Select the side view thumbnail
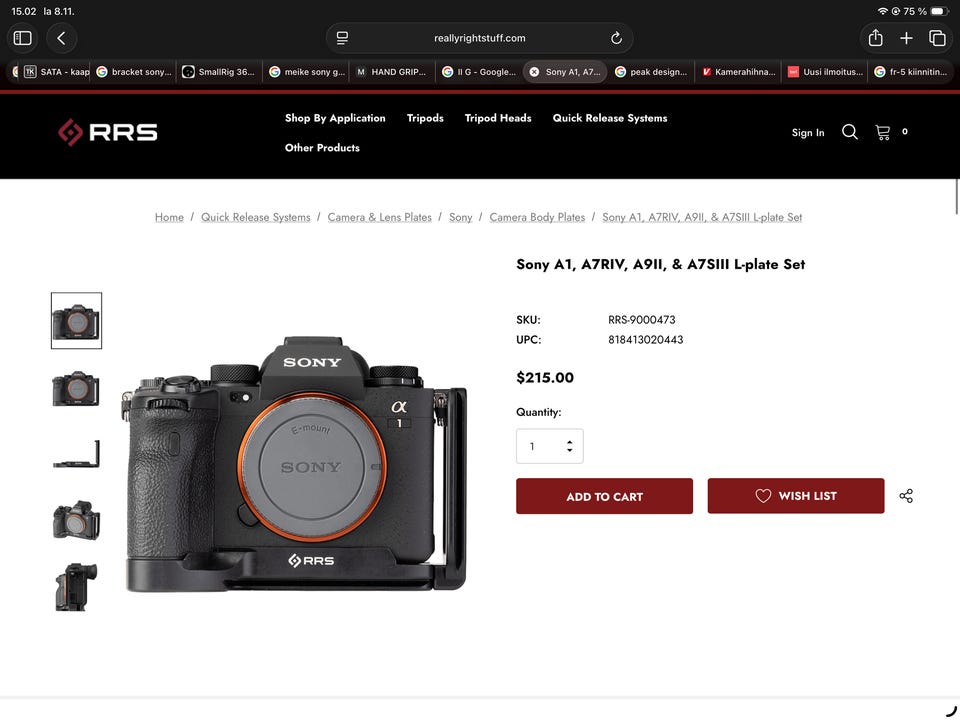The width and height of the screenshot is (960, 720). (x=77, y=587)
